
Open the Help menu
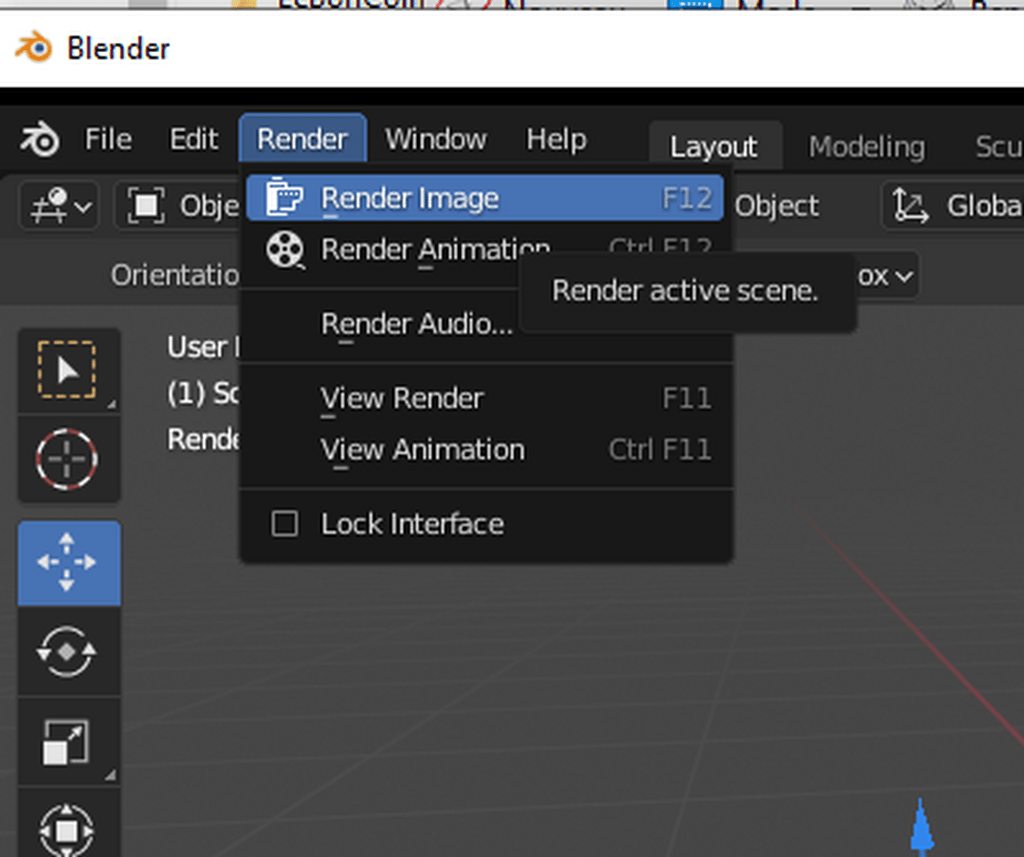tap(556, 139)
